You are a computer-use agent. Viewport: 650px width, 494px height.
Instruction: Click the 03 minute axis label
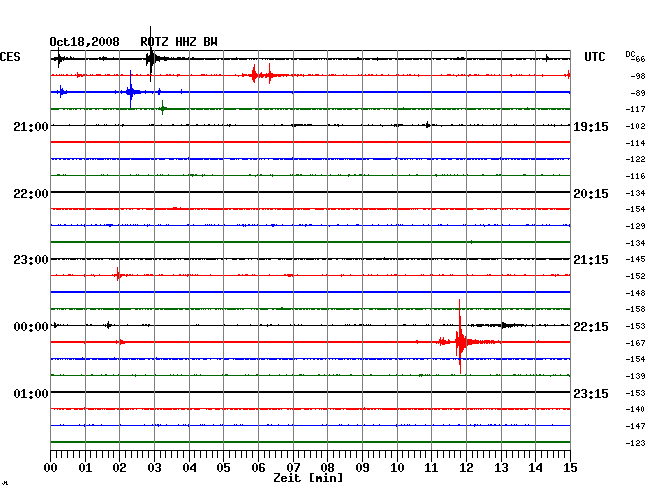click(154, 468)
